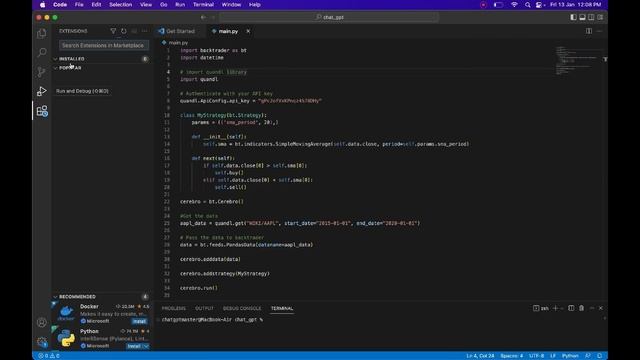640x360 pixels.
Task: Click the Ln 4, Col 24 cursor position
Action: [480, 356]
